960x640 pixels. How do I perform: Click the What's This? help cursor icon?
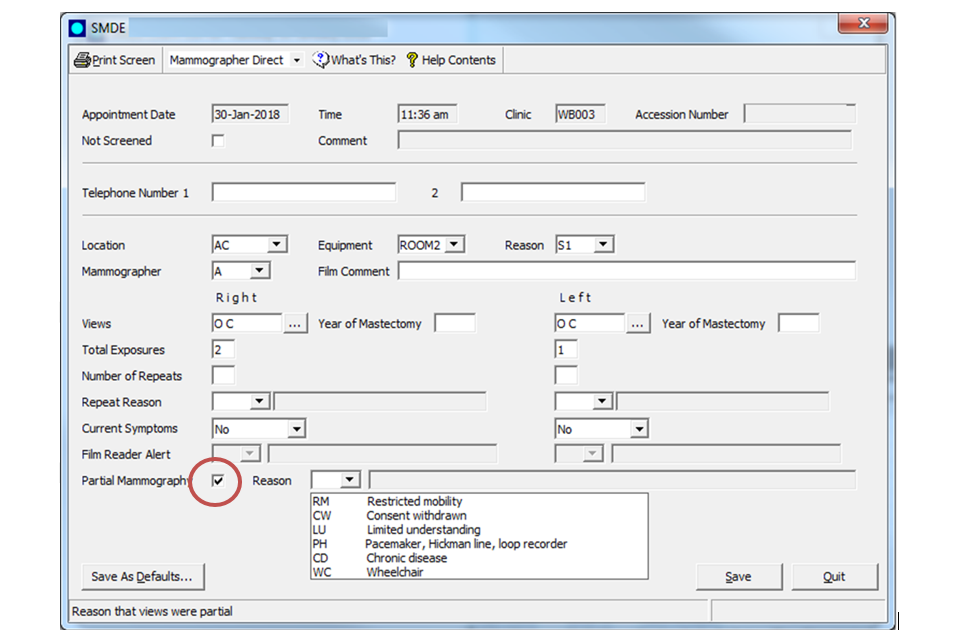click(x=320, y=60)
